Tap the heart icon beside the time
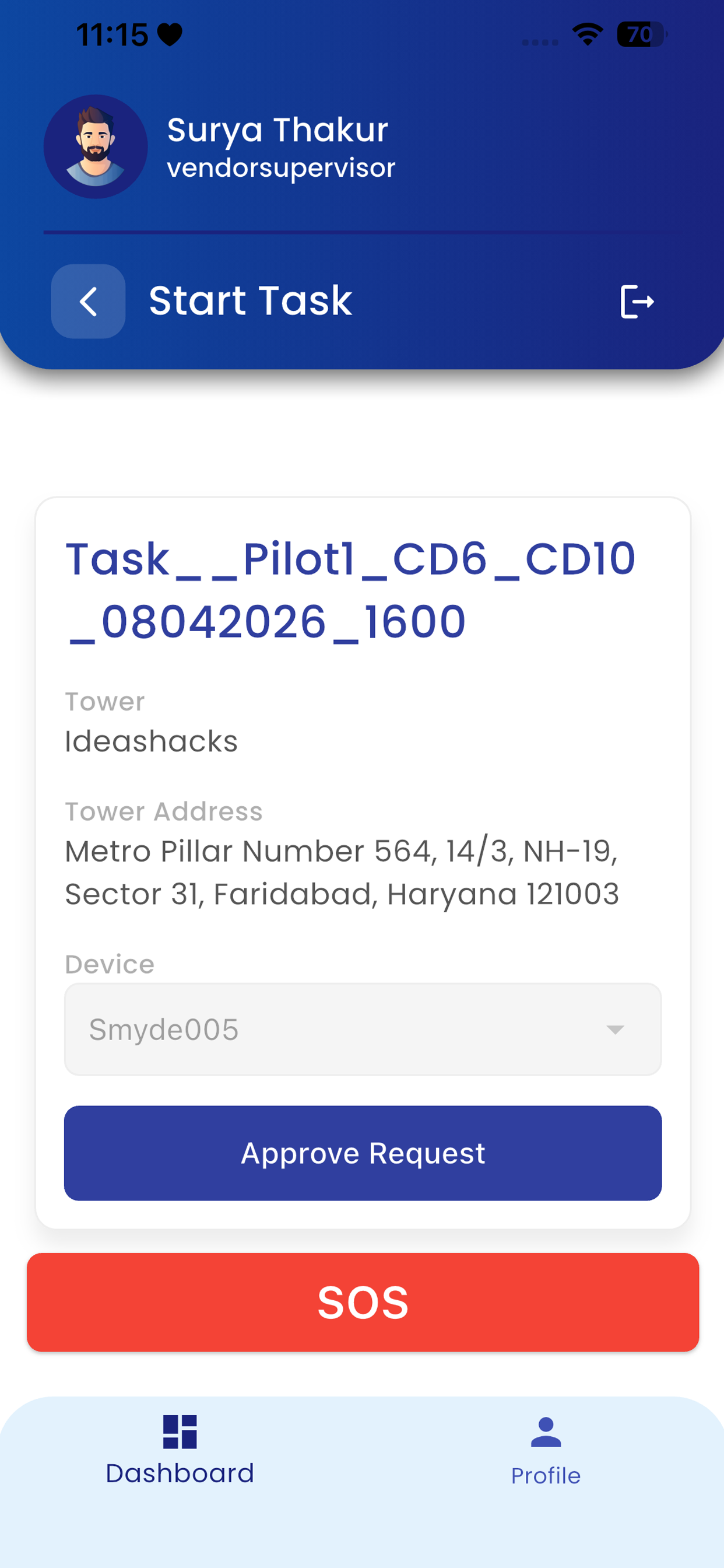Viewport: 724px width, 1568px height. coord(170,34)
